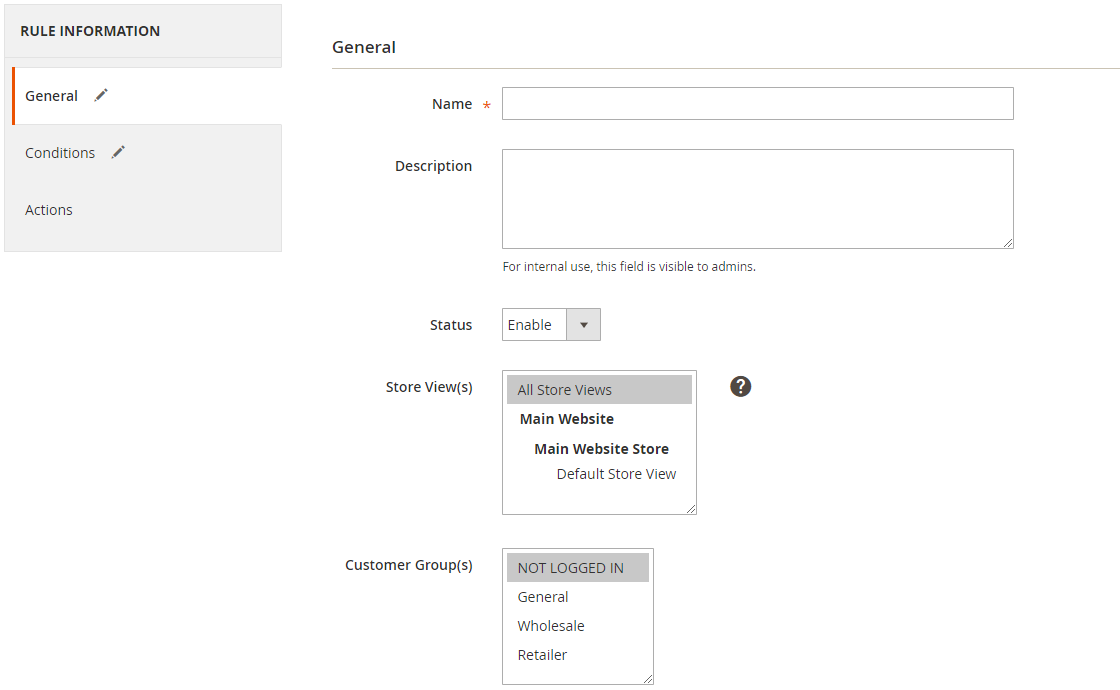Switch to the Conditions tab

pyautogui.click(x=60, y=153)
